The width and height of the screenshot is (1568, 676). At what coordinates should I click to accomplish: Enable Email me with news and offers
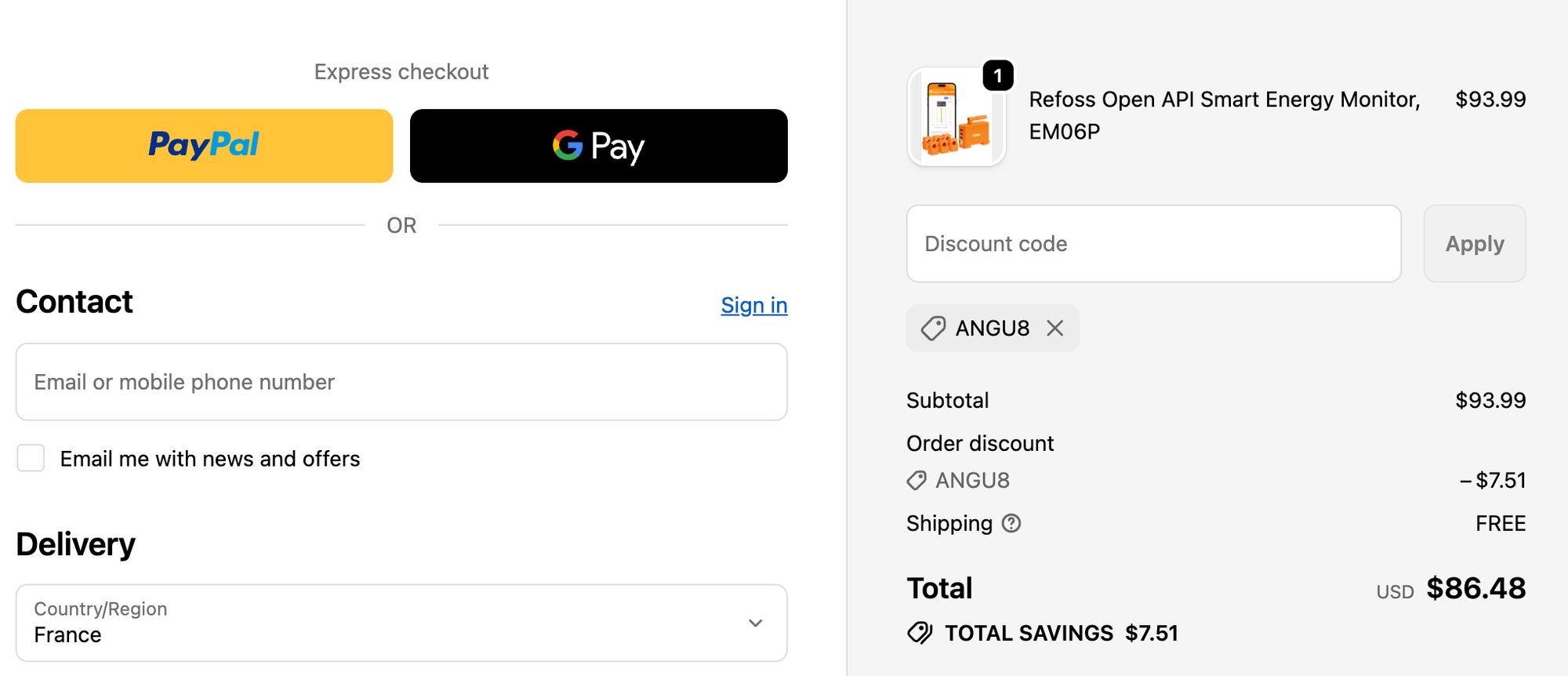[x=31, y=458]
